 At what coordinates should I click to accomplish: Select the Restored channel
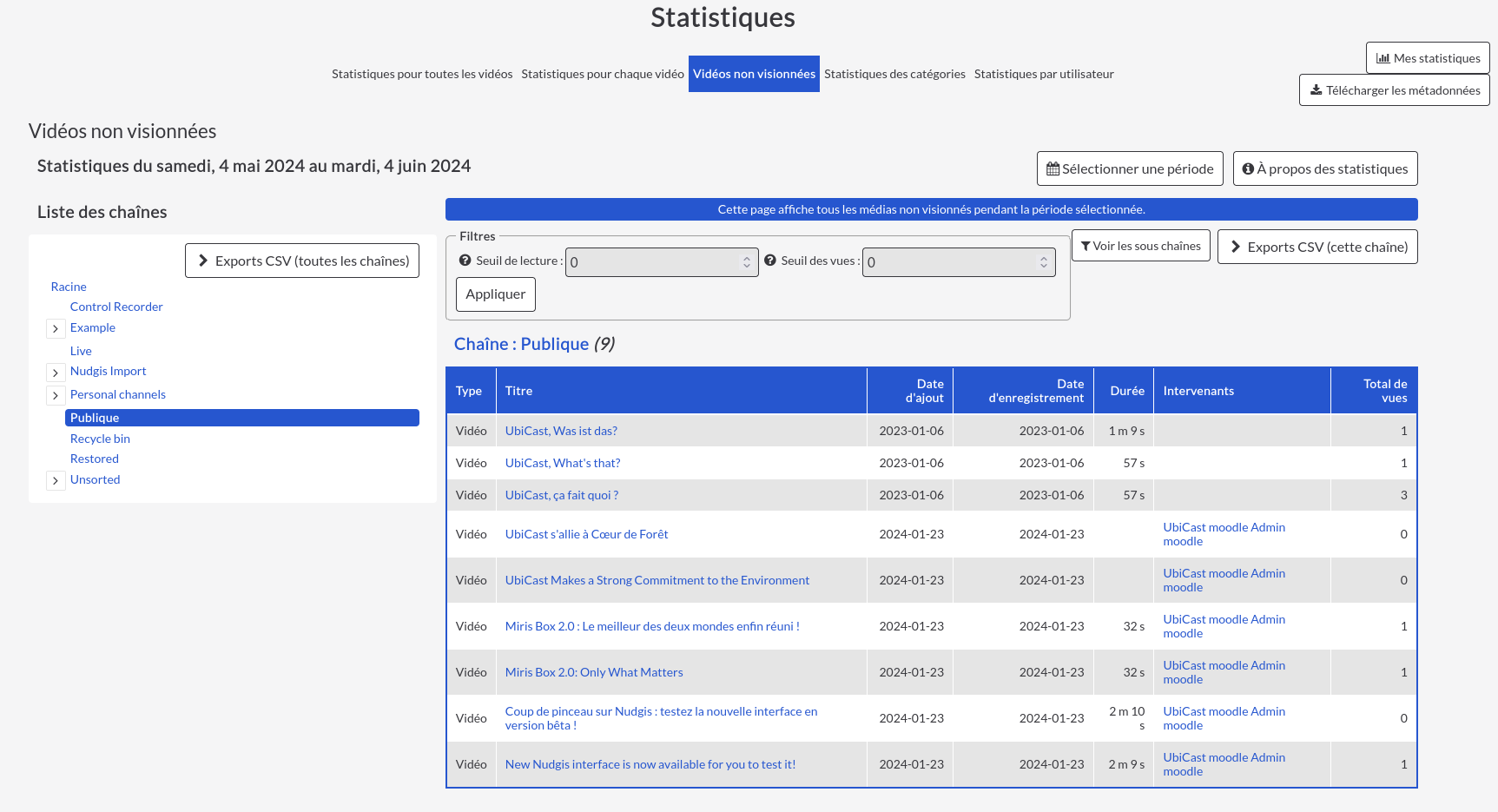95,459
